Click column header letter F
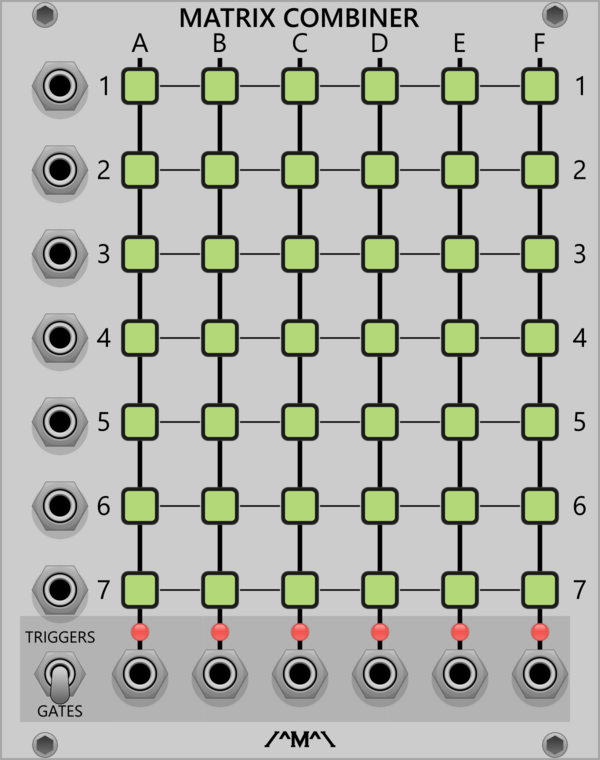This screenshot has width=600, height=760. (540, 44)
